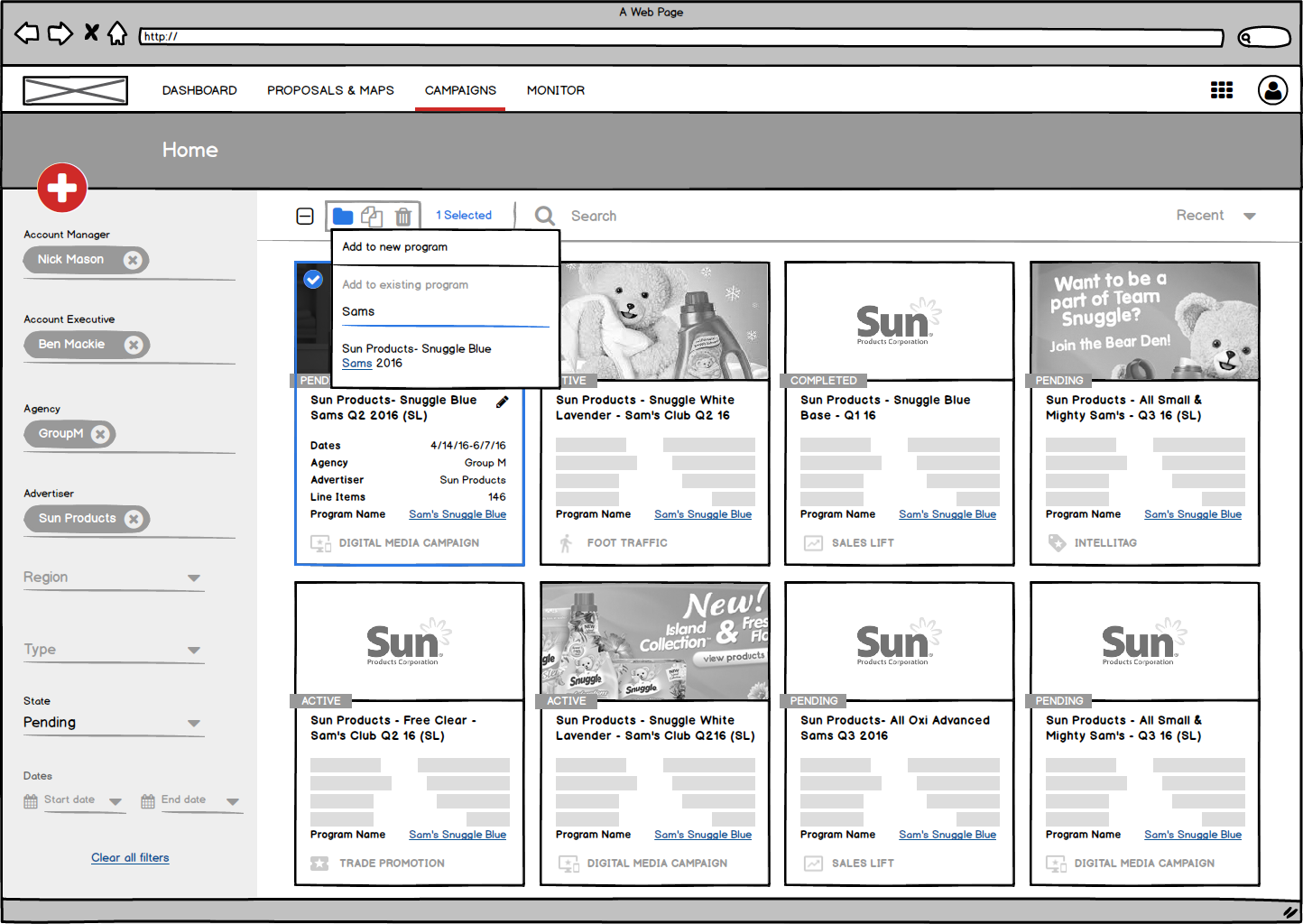Uncheck the selected campaign card checkbox
Viewport: 1303px width, 924px height.
coord(313,280)
